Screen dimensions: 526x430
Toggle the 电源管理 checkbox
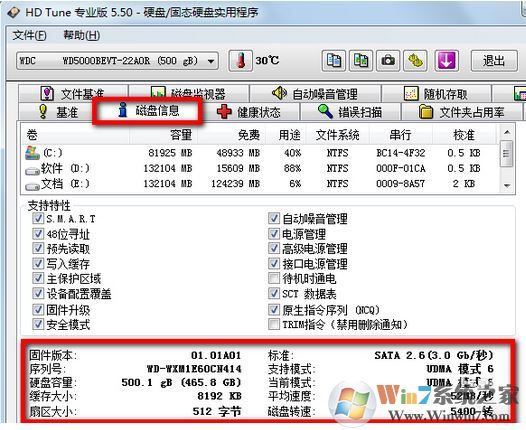(274, 233)
